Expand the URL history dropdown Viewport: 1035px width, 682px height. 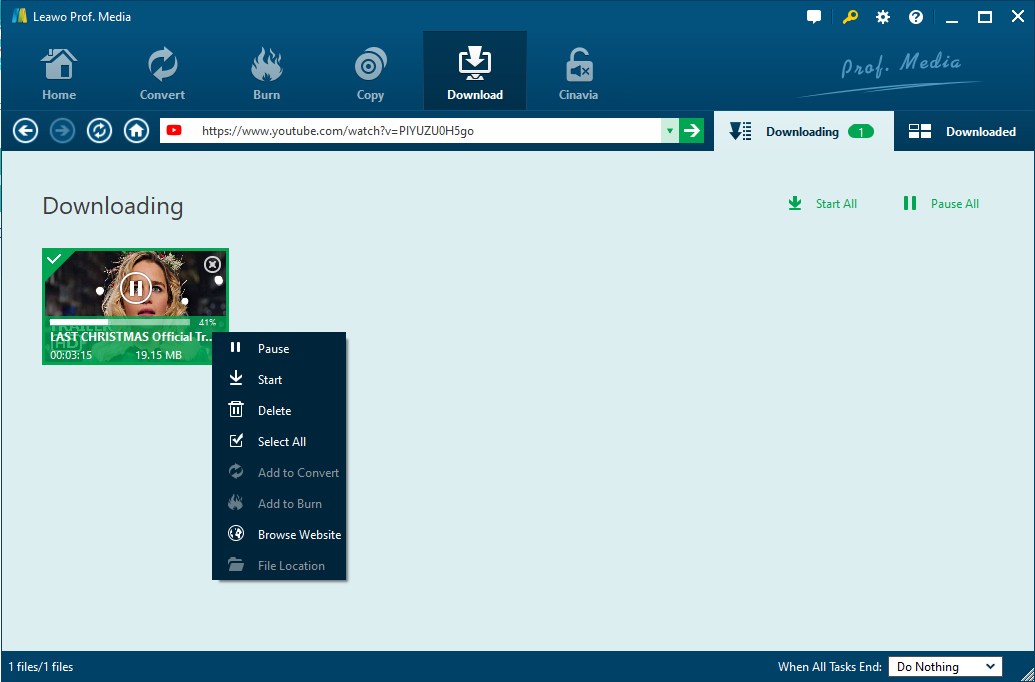tap(669, 131)
